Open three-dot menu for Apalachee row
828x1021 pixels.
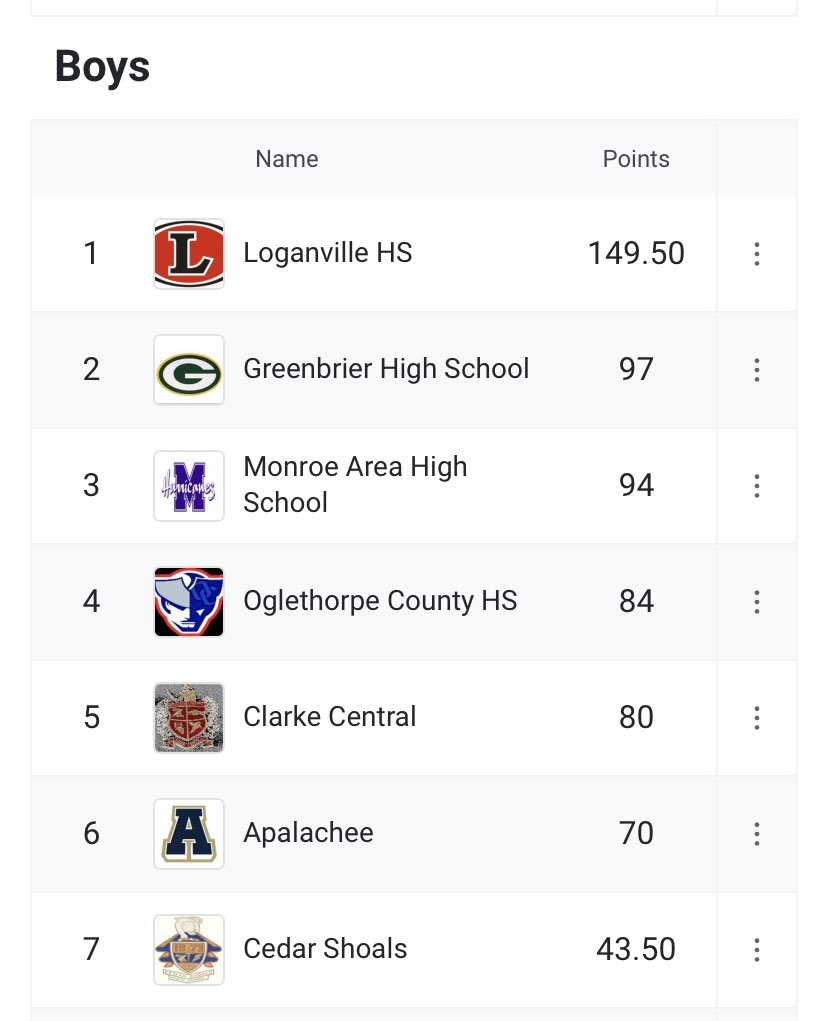coord(756,833)
